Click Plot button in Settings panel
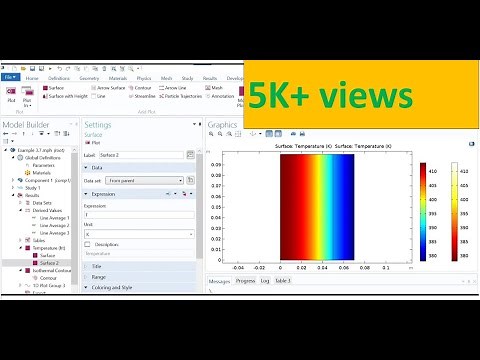This screenshot has height=360, width=480. [x=93, y=143]
